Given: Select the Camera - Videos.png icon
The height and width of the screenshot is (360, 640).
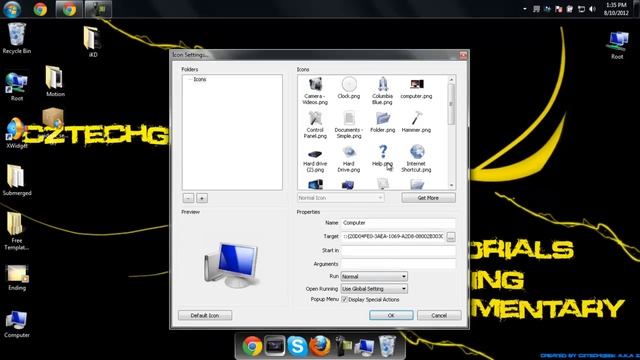Looking at the screenshot, I should (315, 91).
